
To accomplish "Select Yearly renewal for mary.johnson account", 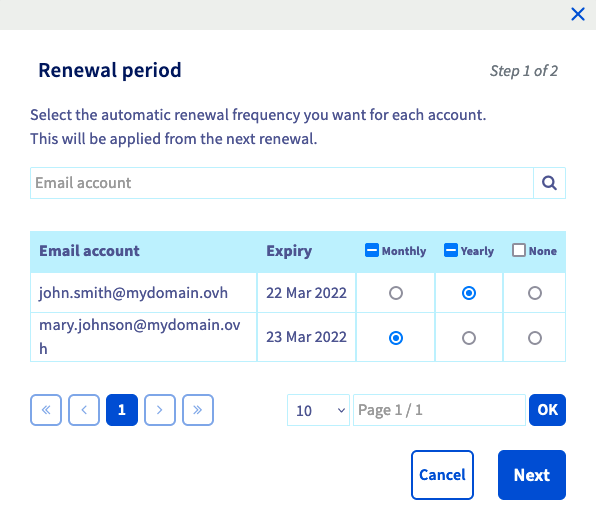I will coord(469,338).
